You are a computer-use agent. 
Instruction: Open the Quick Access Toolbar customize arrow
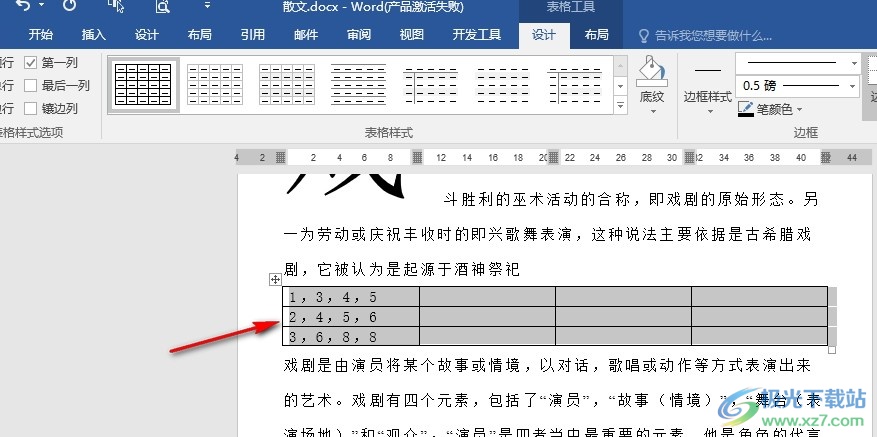click(x=207, y=5)
